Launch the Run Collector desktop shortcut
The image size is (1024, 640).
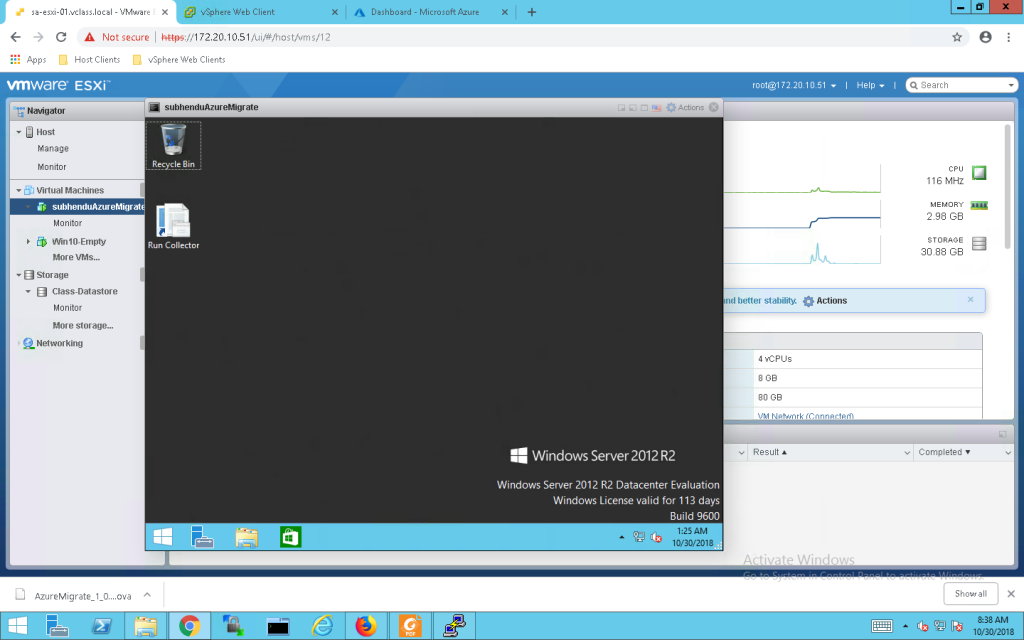point(173,226)
